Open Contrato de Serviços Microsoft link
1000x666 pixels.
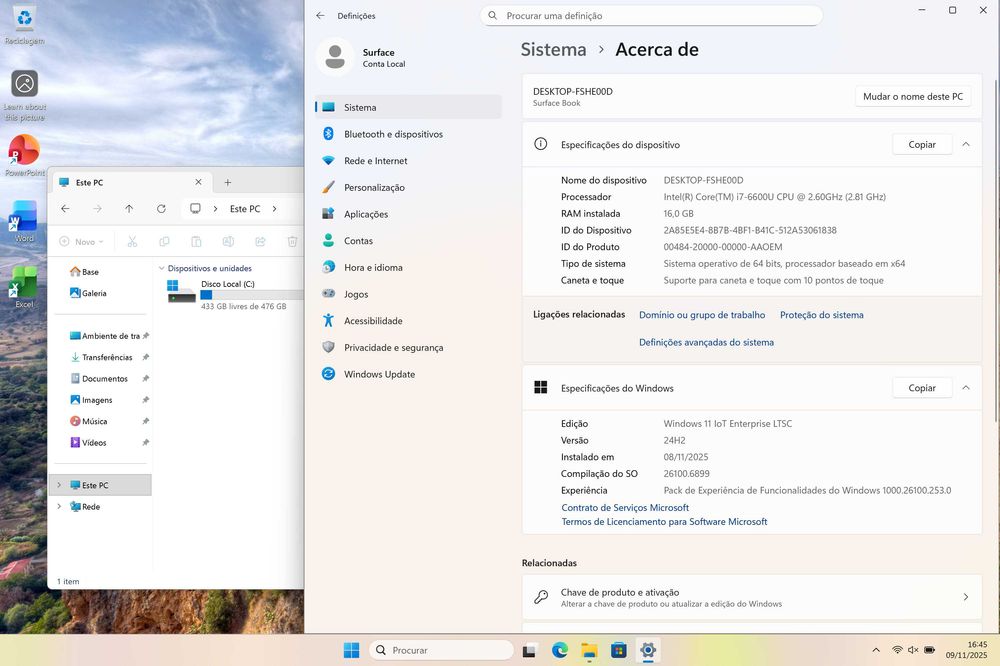(x=625, y=508)
